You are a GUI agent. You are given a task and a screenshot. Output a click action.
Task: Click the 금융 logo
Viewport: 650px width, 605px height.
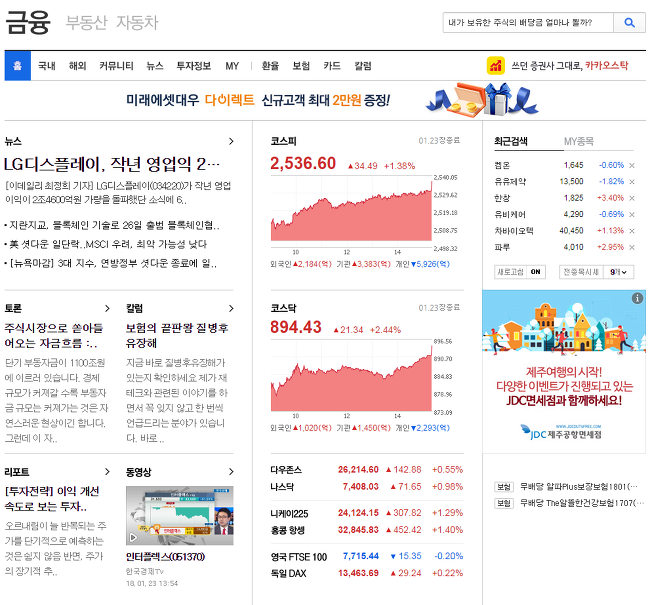[28, 22]
